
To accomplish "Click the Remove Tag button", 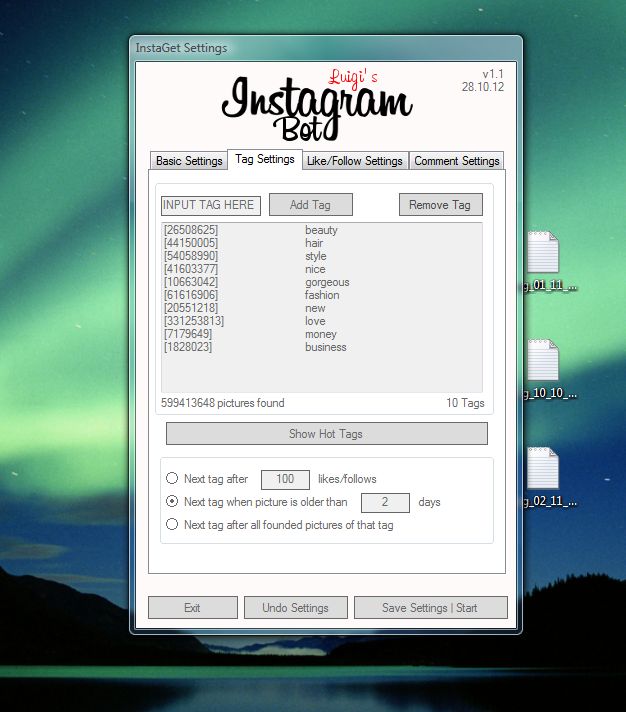I will (440, 205).
